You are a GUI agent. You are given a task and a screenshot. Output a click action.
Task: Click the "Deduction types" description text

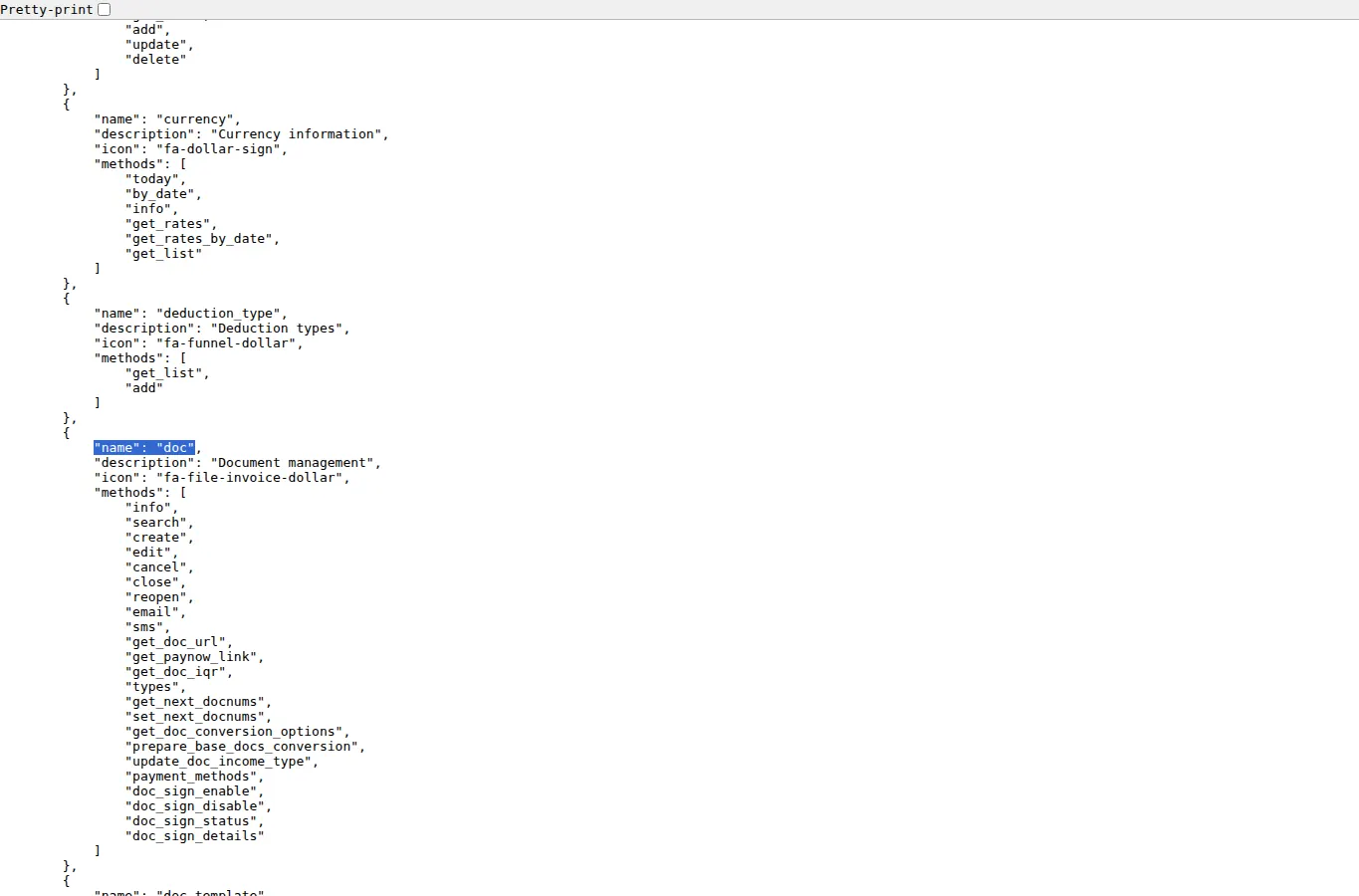pyautogui.click(x=277, y=329)
